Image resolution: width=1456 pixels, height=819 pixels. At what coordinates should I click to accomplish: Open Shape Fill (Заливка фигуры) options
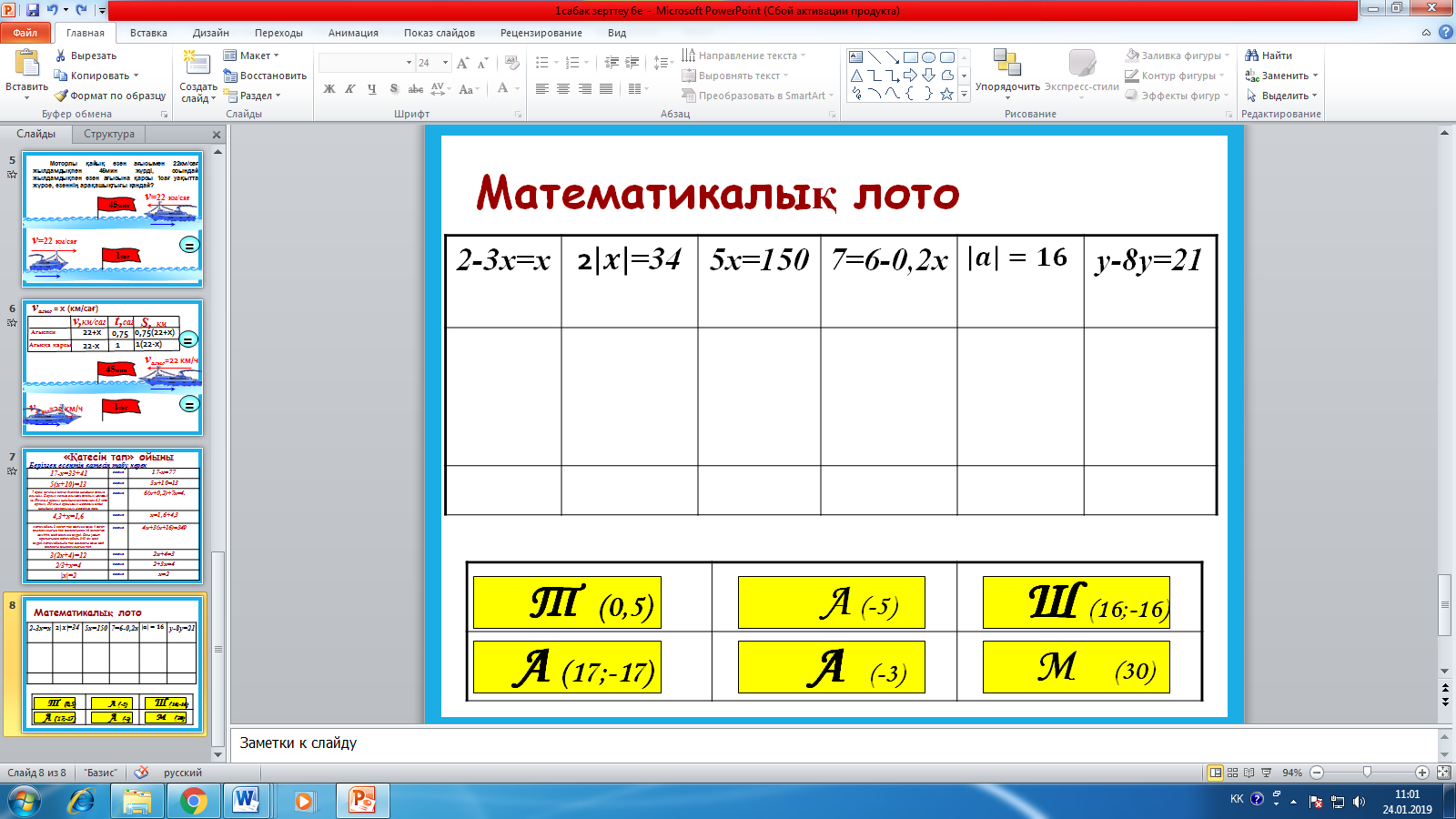[1178, 56]
